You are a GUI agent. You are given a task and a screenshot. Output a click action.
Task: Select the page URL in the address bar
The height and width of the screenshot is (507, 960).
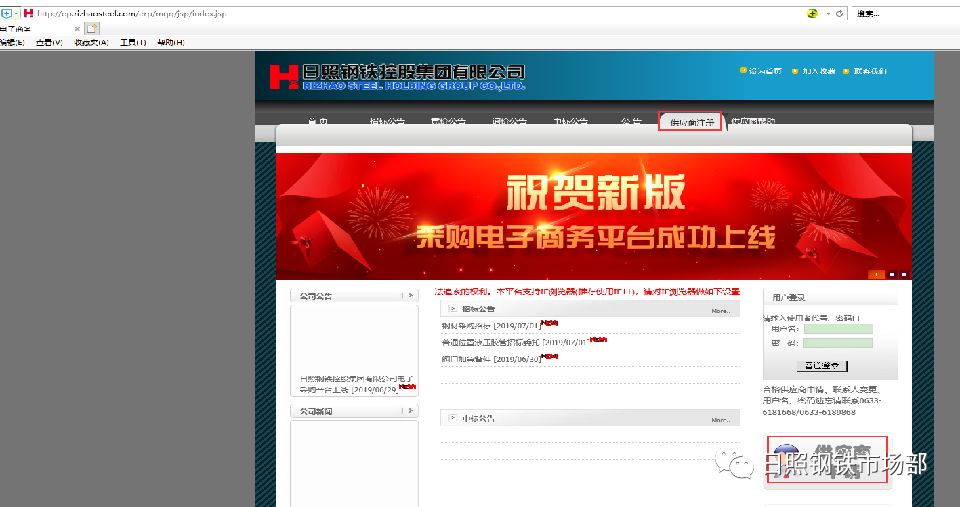pos(131,13)
